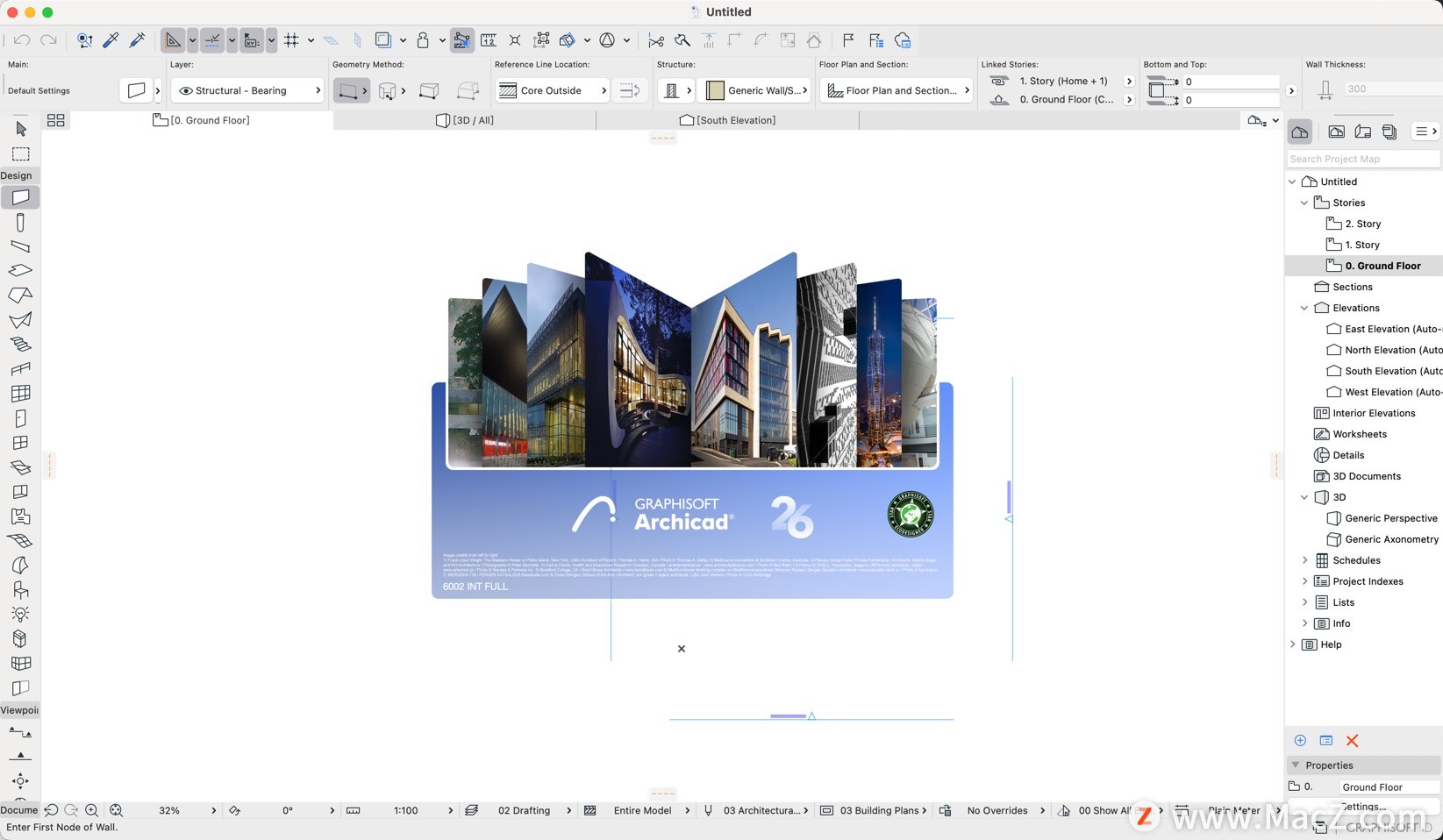Screen dimensions: 1443x840
Task: Click the Measure tool icon
Action: click(489, 40)
